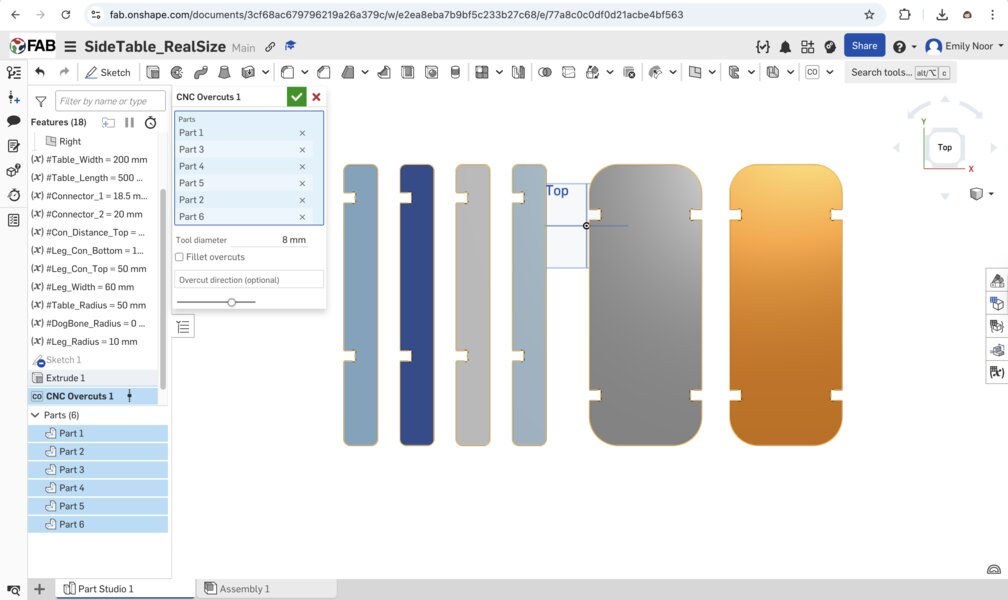Click the Boolean tool icon
The image size is (1008, 600).
tap(544, 72)
